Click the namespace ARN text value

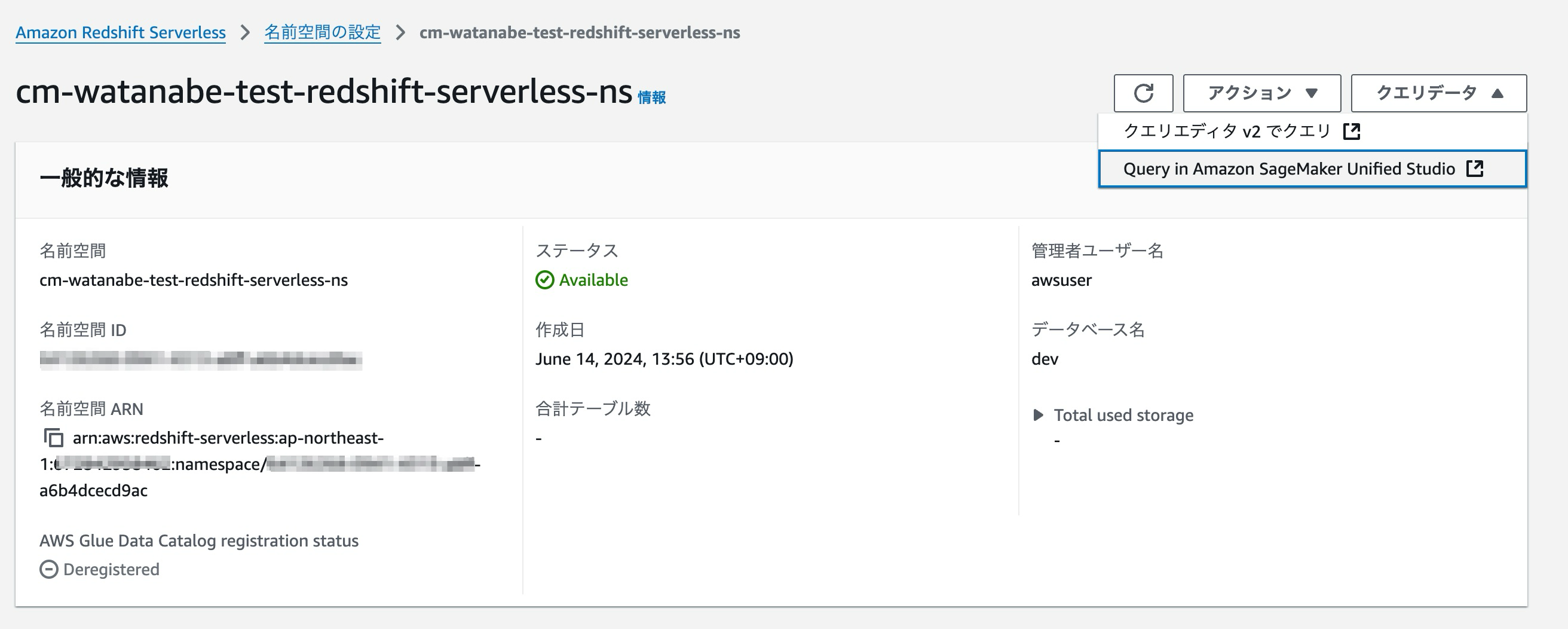pos(228,438)
